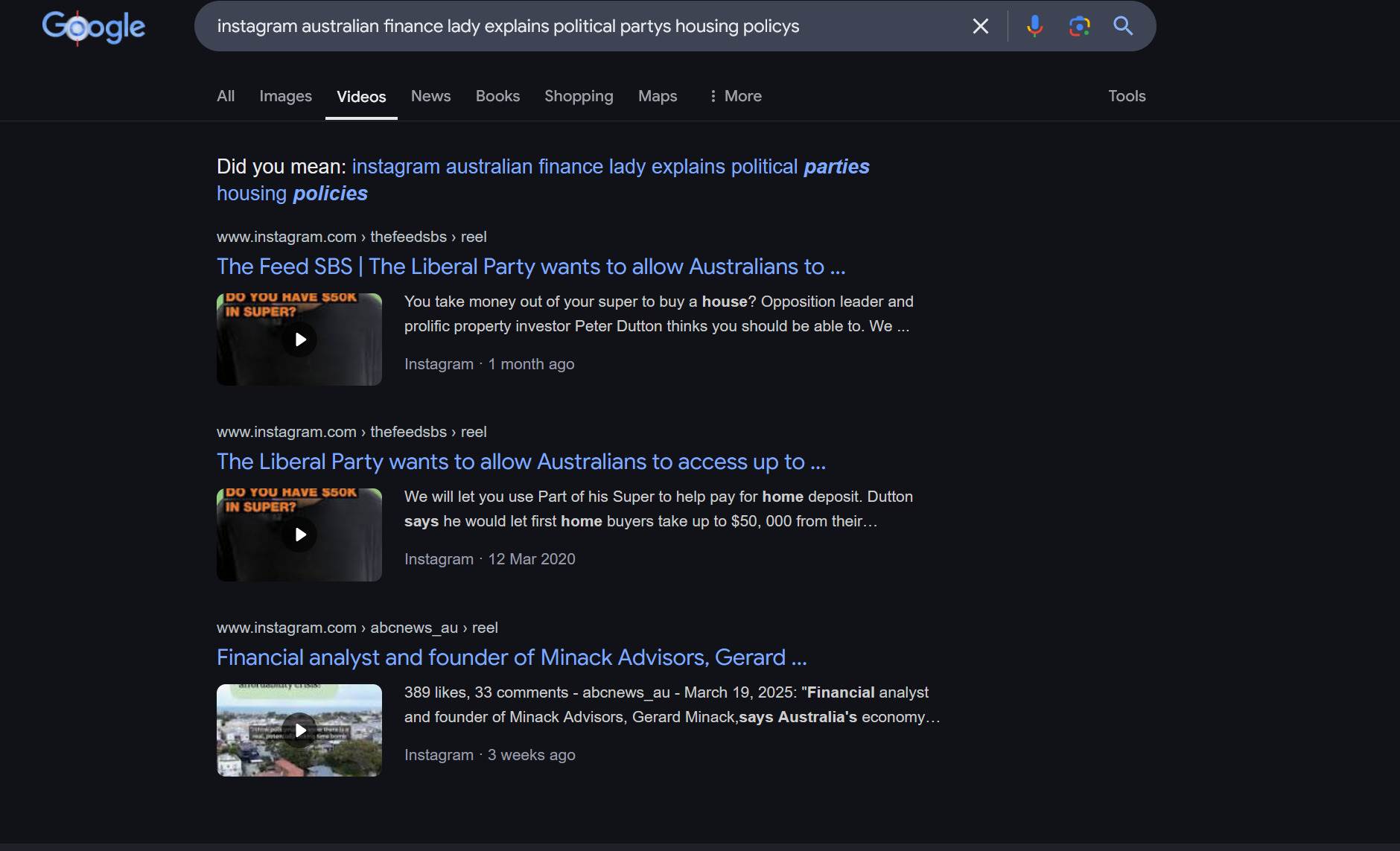The height and width of the screenshot is (851, 1400).
Task: Play the first Feed SBS video
Action: tap(299, 340)
